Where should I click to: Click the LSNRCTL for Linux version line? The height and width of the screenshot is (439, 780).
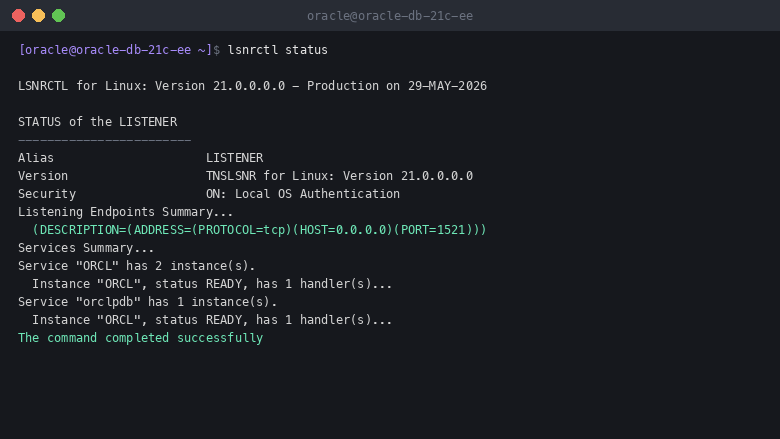[252, 86]
